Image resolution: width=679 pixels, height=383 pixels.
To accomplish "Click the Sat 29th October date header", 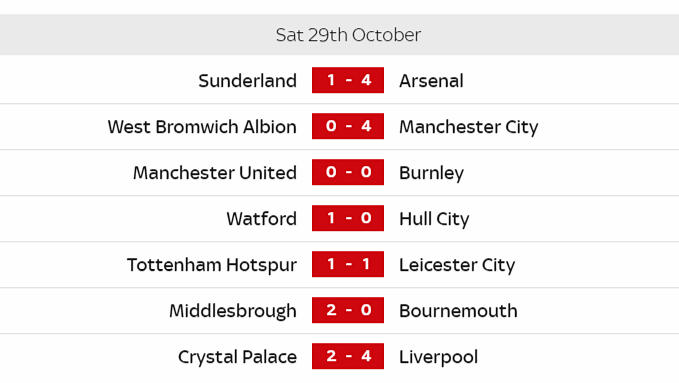I will coord(348,35).
